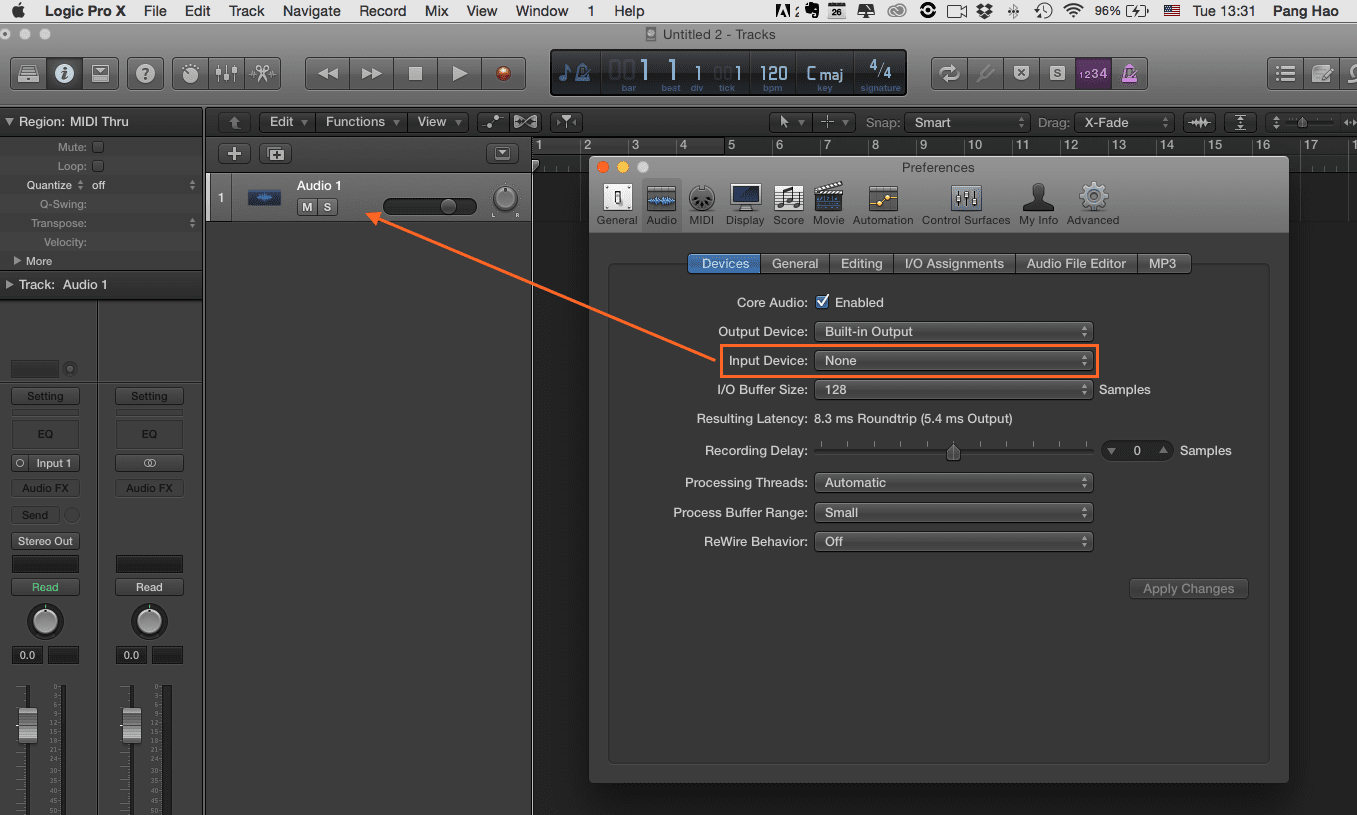Click the Fast Forward transport button
Image resolution: width=1357 pixels, height=815 pixels.
(x=371, y=73)
